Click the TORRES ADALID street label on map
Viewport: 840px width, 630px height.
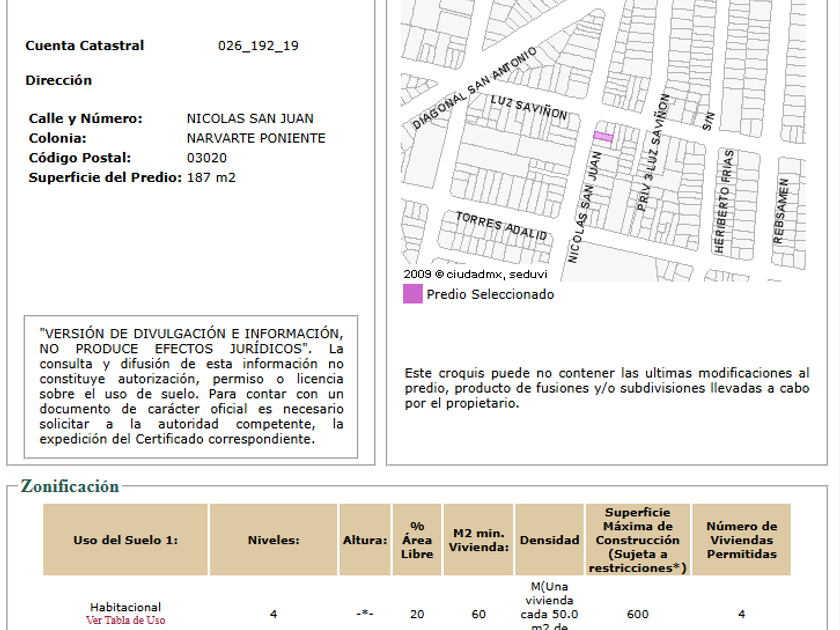pos(501,226)
